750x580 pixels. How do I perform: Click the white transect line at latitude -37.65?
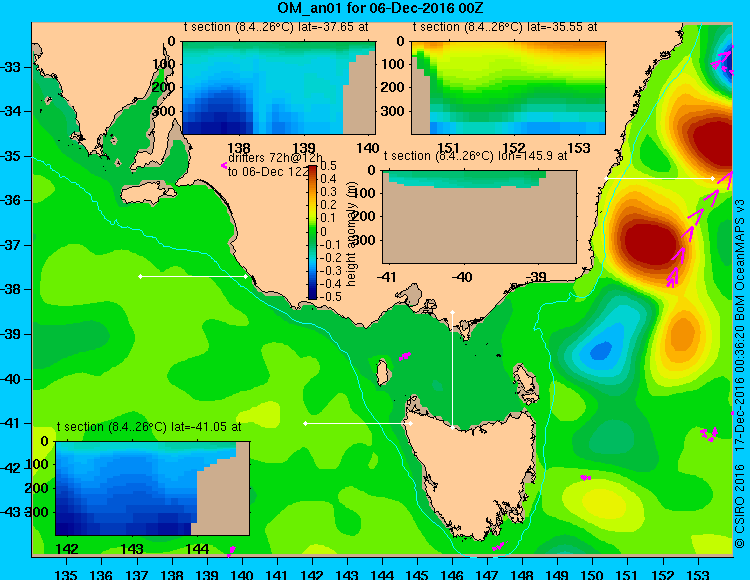[193, 276]
